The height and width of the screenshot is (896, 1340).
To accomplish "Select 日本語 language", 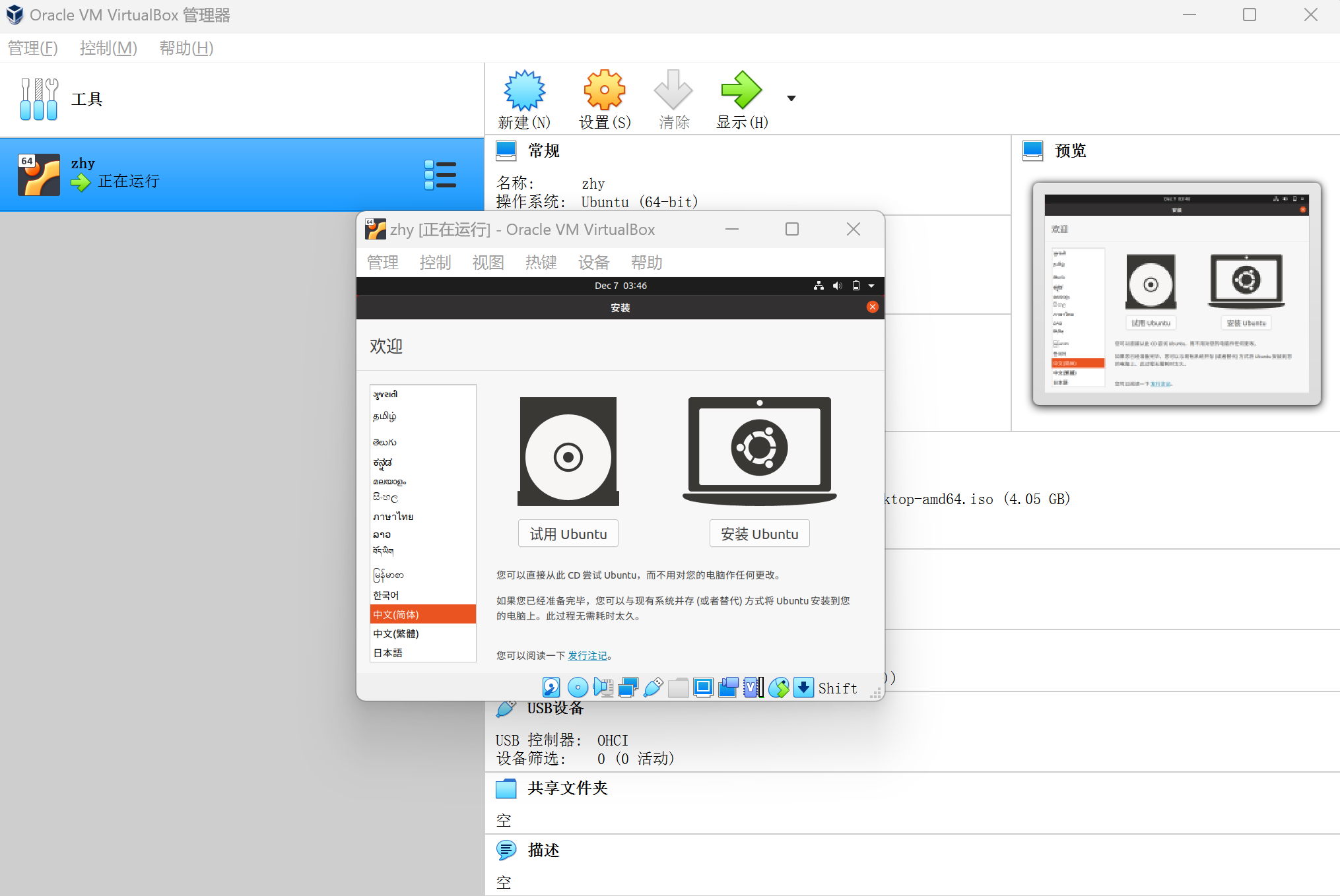I will (x=423, y=653).
